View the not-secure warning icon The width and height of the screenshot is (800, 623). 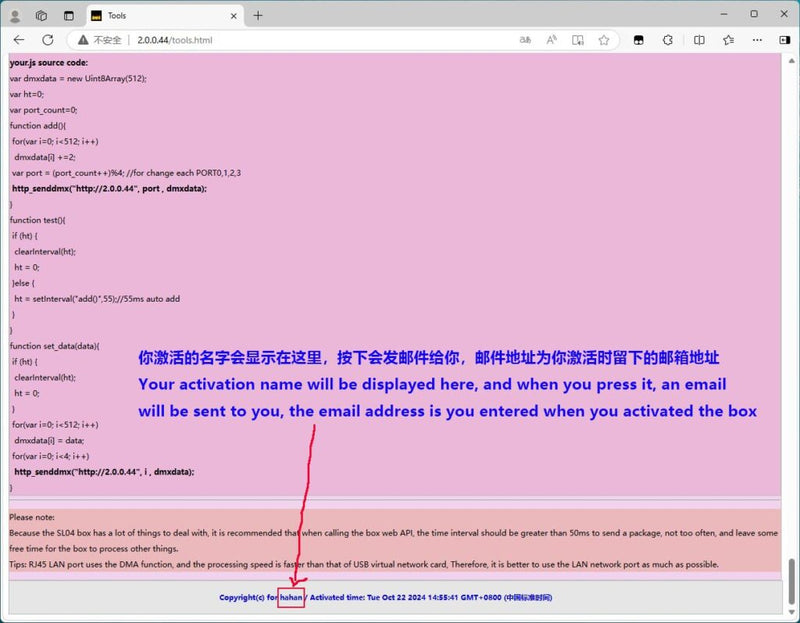83,40
